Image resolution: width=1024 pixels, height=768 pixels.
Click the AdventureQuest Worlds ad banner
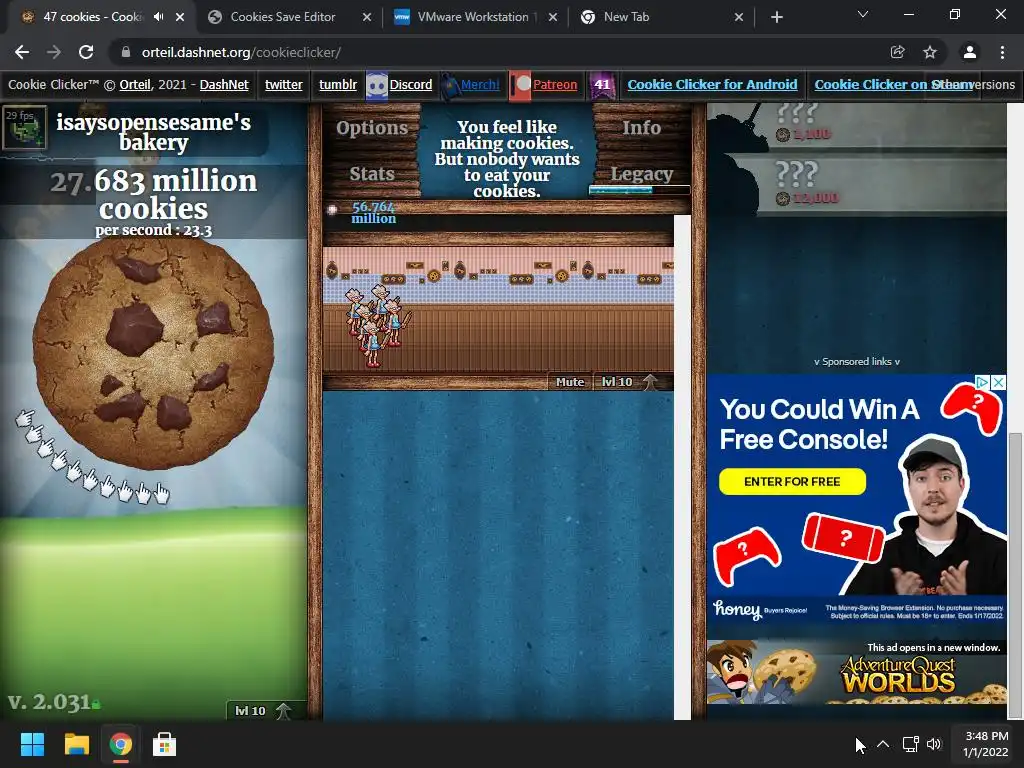pyautogui.click(x=857, y=673)
